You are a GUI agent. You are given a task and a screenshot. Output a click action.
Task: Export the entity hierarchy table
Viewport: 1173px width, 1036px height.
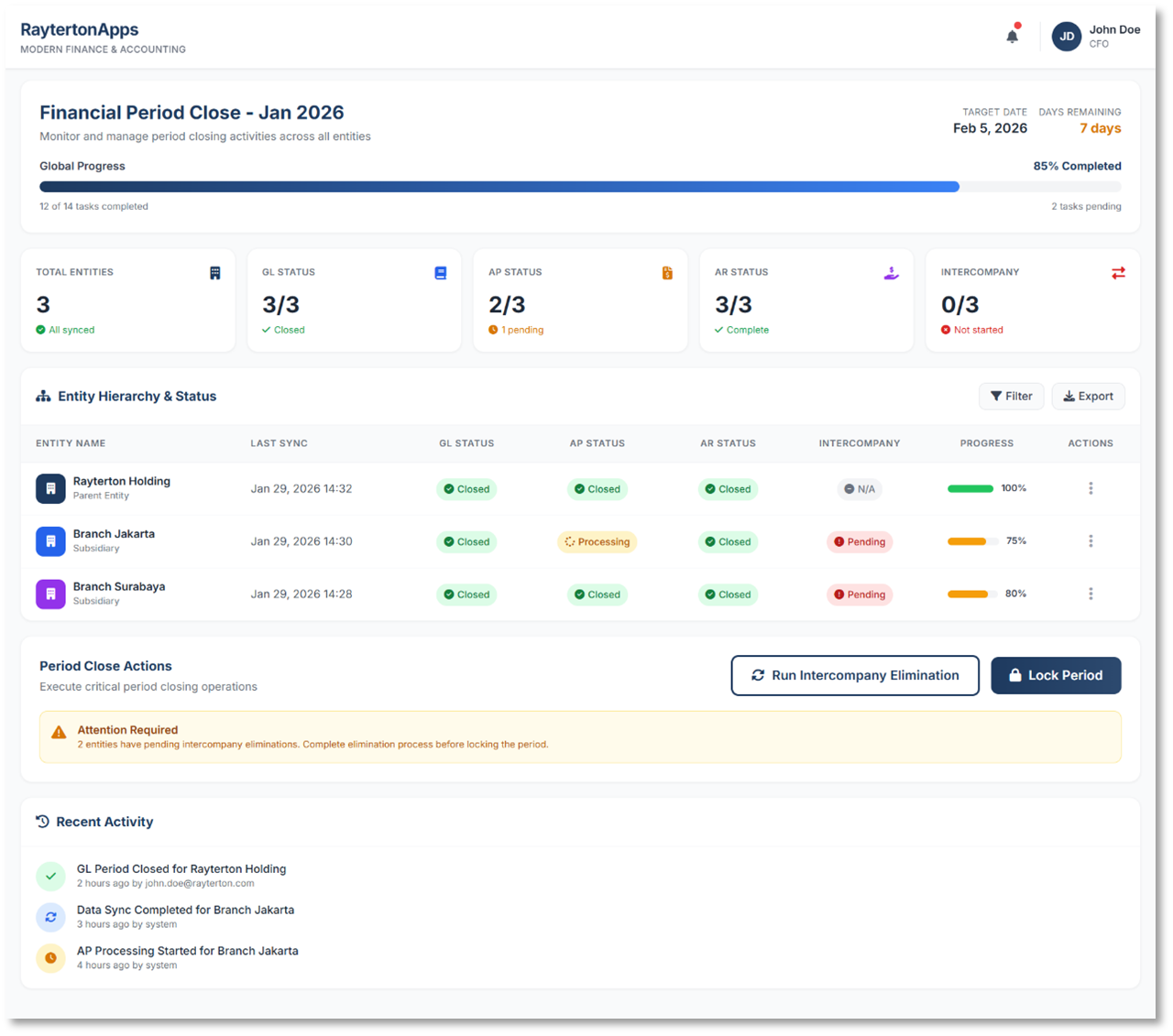click(1088, 396)
